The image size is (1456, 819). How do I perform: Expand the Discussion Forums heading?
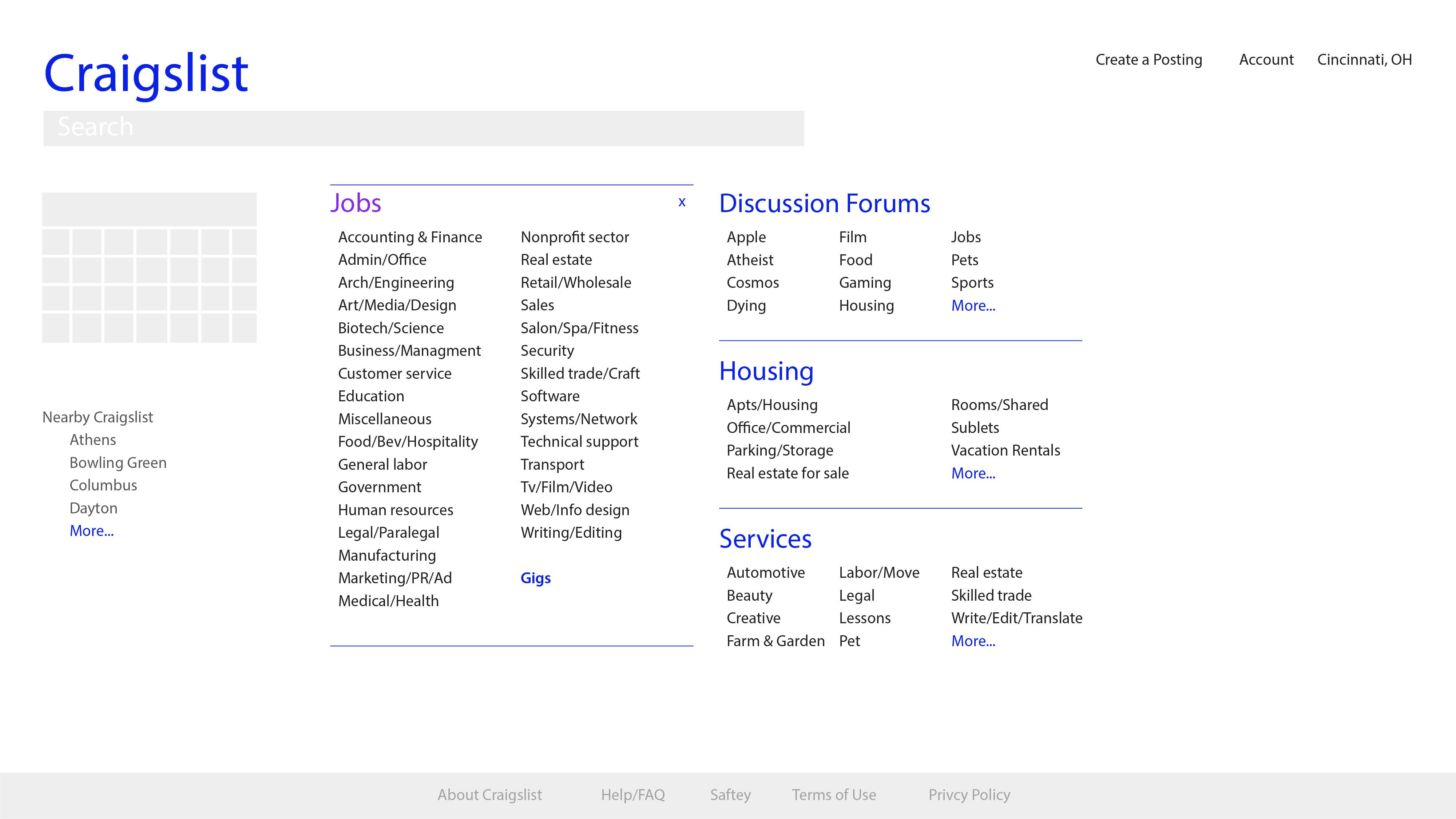click(x=825, y=203)
